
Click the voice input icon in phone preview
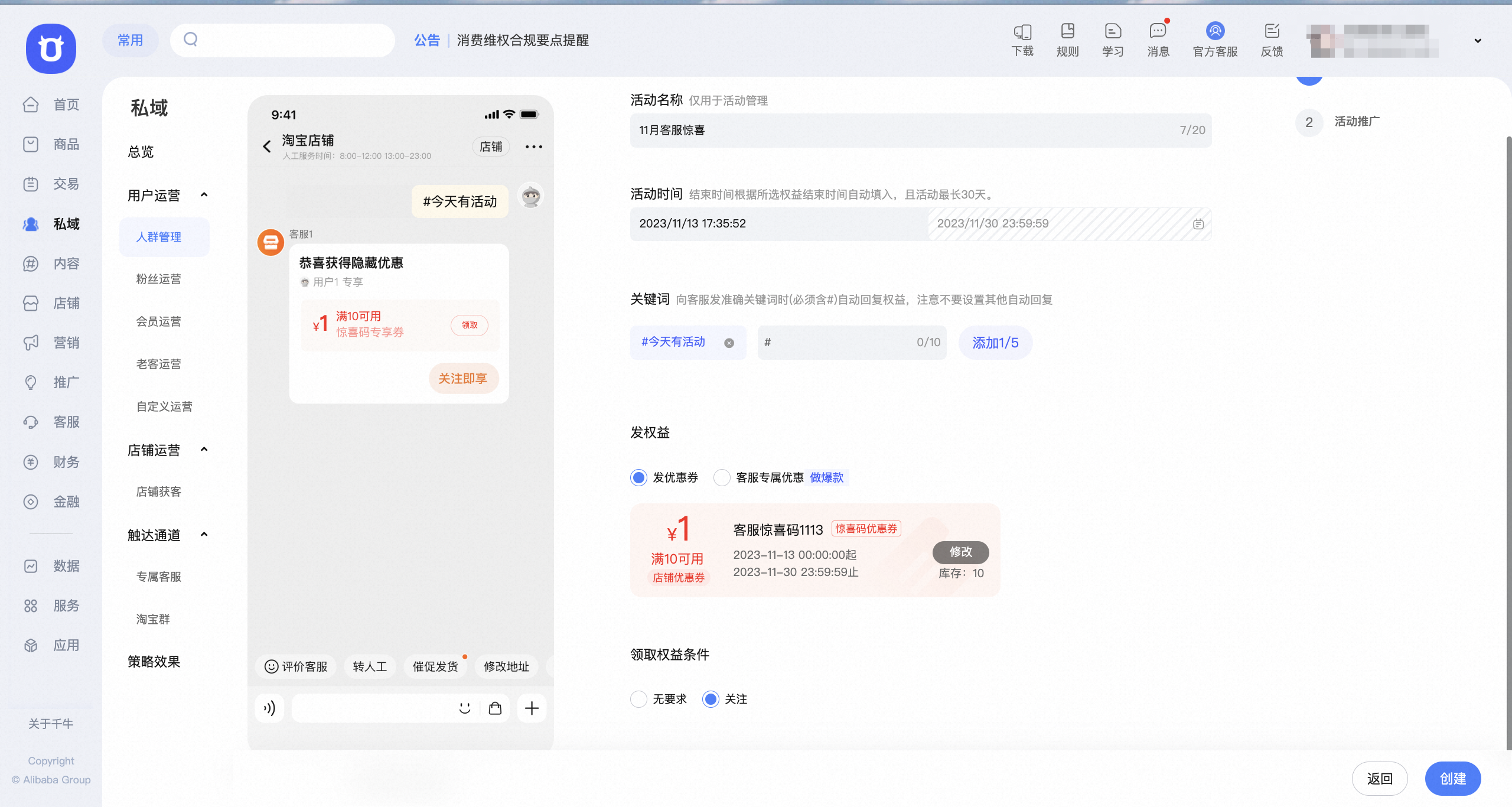click(269, 708)
